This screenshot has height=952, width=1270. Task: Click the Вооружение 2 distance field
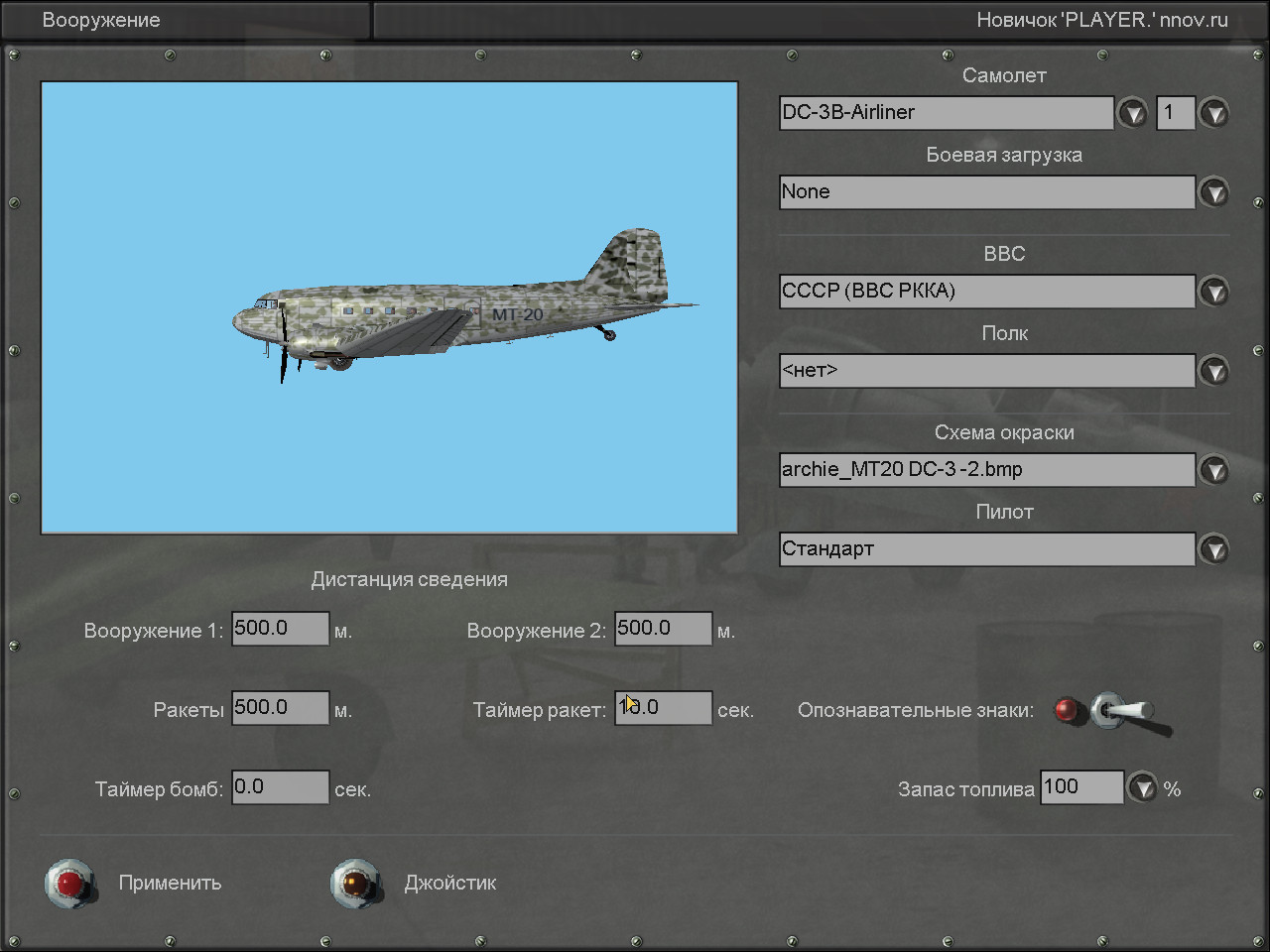663,629
